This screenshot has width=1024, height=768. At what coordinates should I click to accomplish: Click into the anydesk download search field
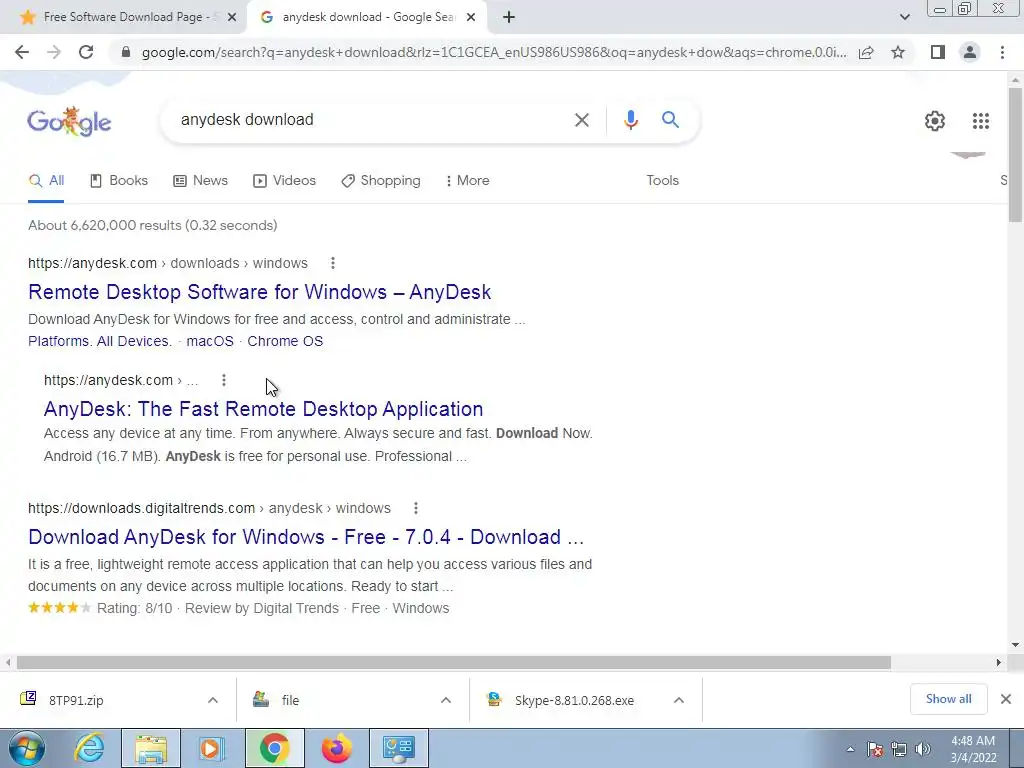click(372, 120)
